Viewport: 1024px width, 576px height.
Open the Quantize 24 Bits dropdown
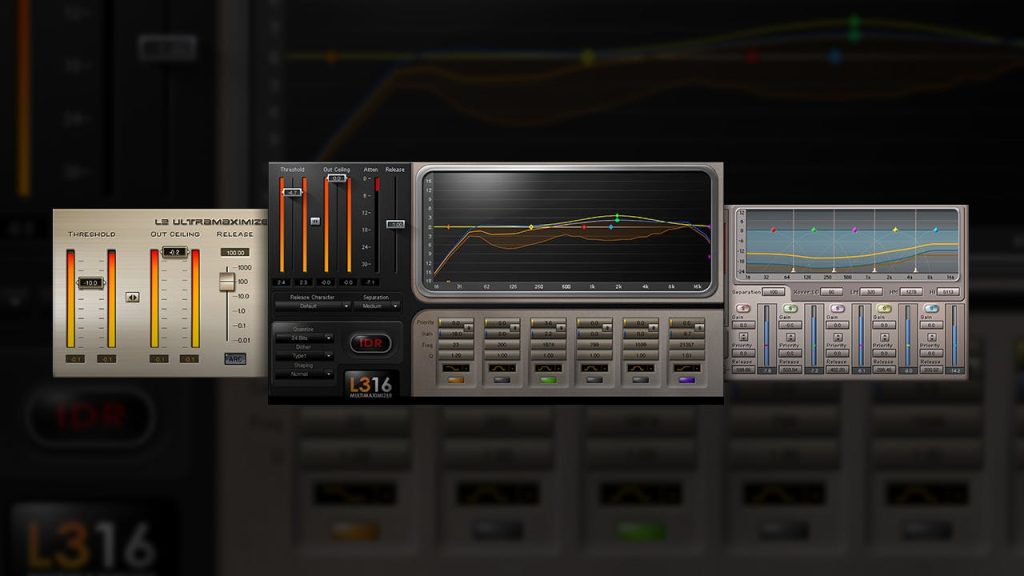click(304, 338)
